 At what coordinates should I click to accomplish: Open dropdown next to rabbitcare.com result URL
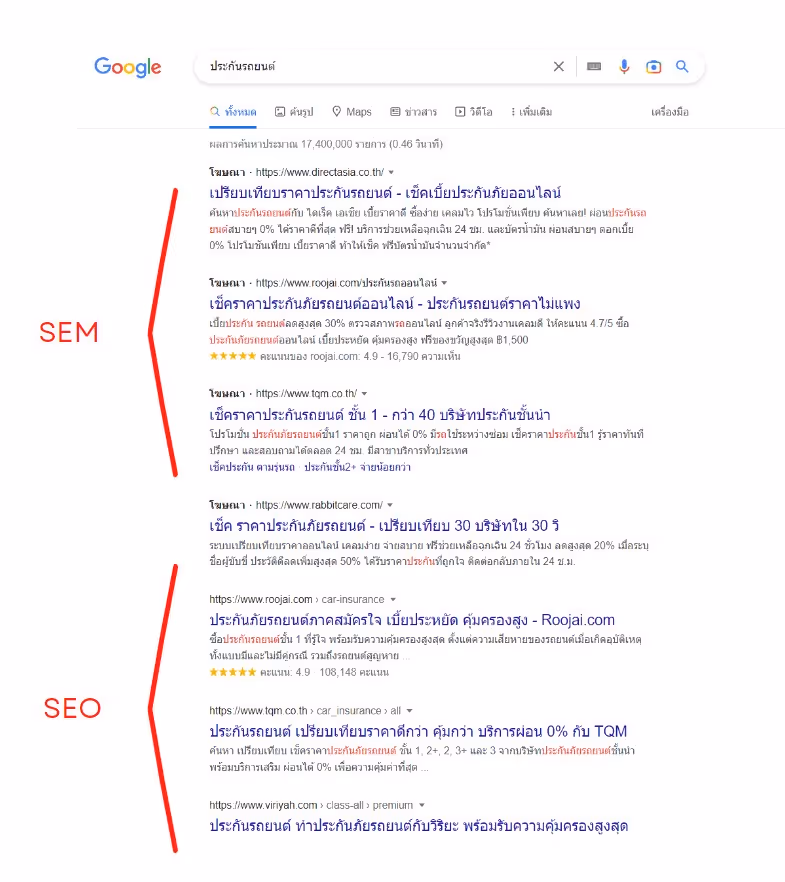[x=390, y=506]
